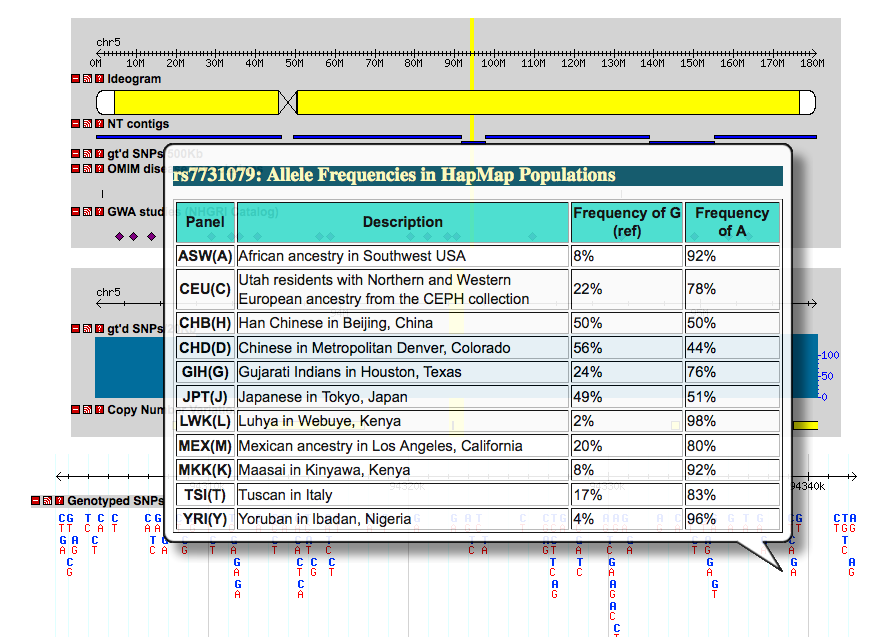Viewport: 879px width, 637px height.
Task: Show help for the OMIM disease track
Action: point(99,168)
